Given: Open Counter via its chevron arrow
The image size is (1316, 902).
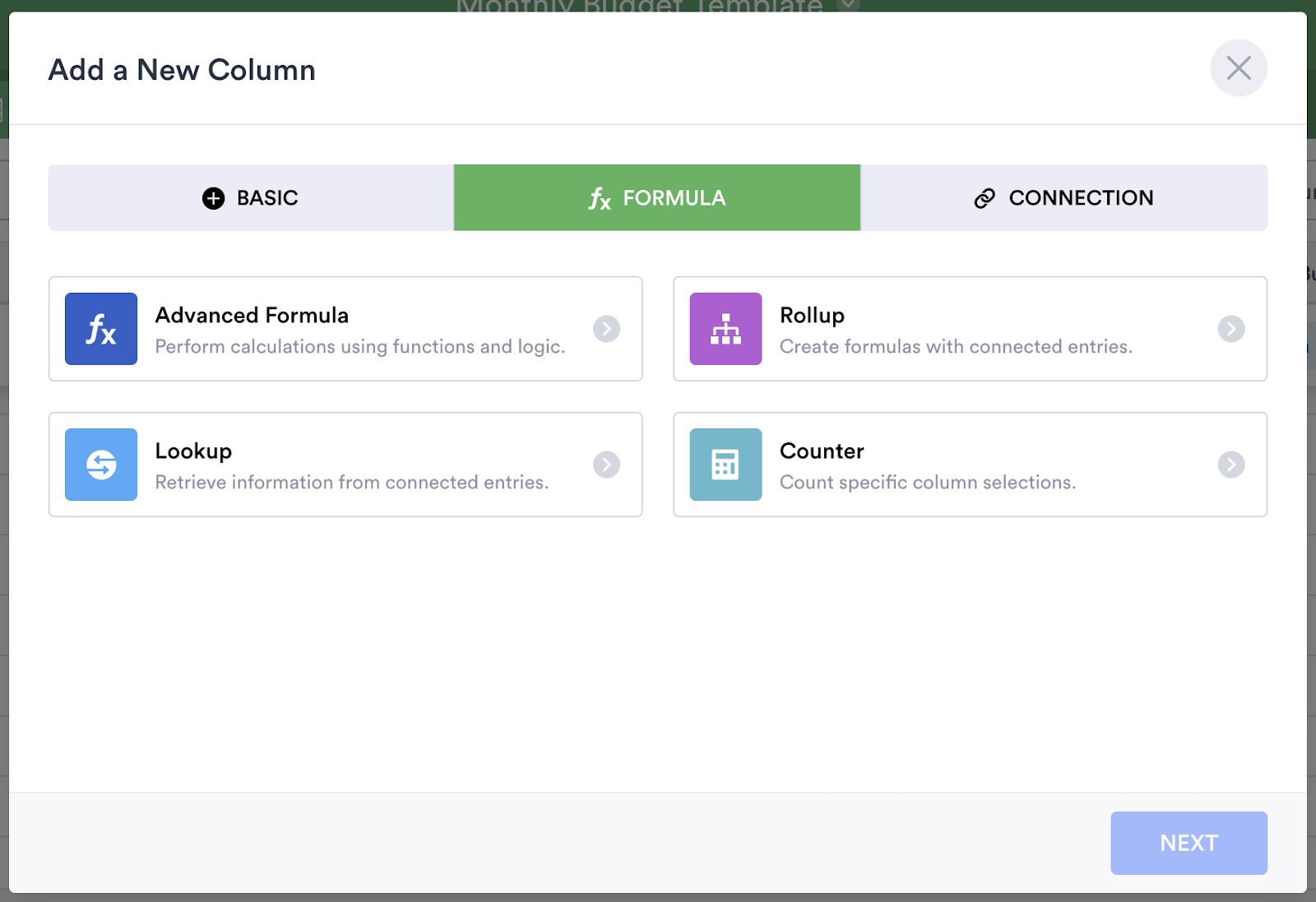Looking at the screenshot, I should (1230, 465).
